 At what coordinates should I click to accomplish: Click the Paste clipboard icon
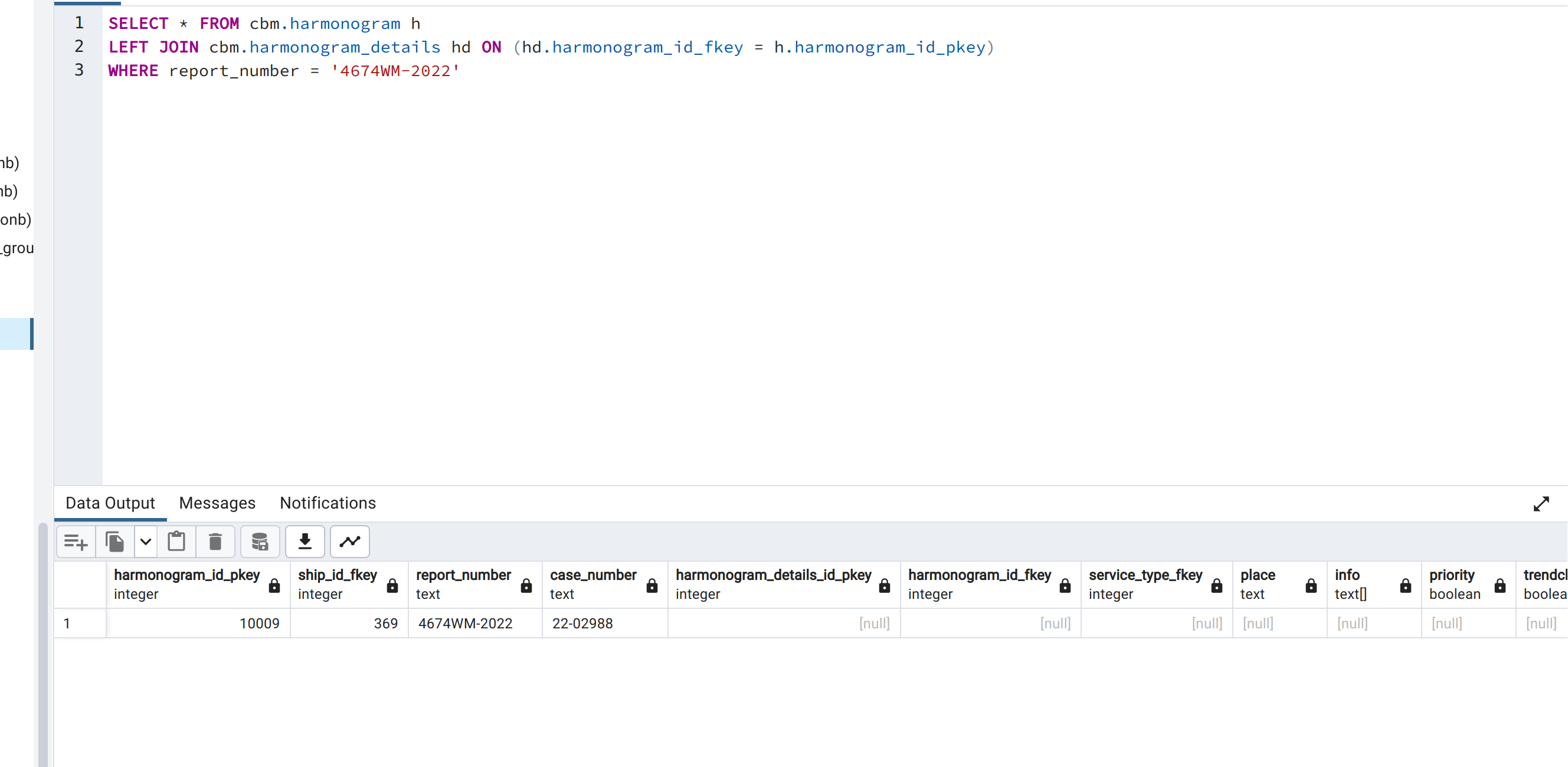176,541
